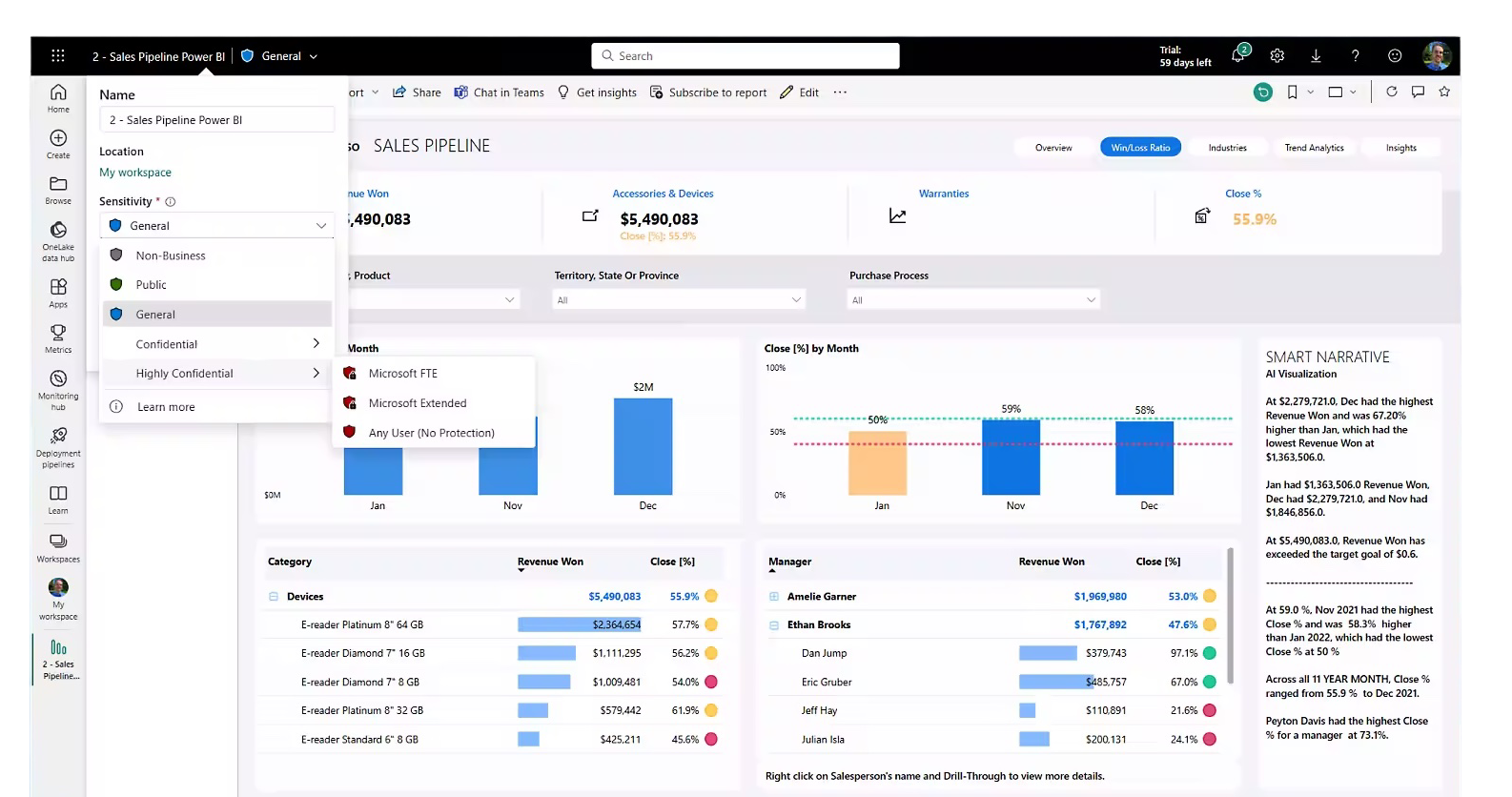Open the Metrics page
Image resolution: width=1512 pixels, height=797 pixels.
tap(58, 338)
